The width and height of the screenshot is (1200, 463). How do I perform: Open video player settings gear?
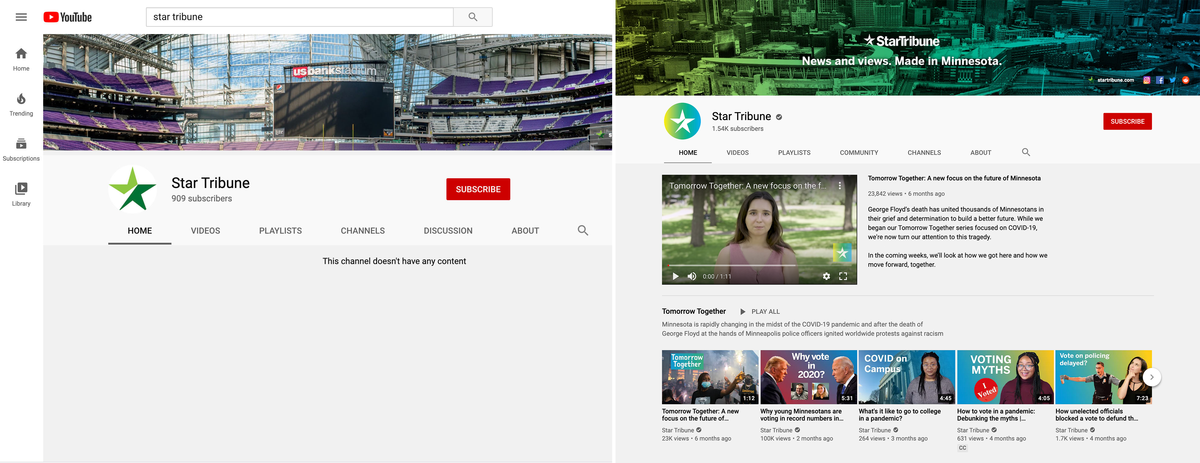pos(826,276)
